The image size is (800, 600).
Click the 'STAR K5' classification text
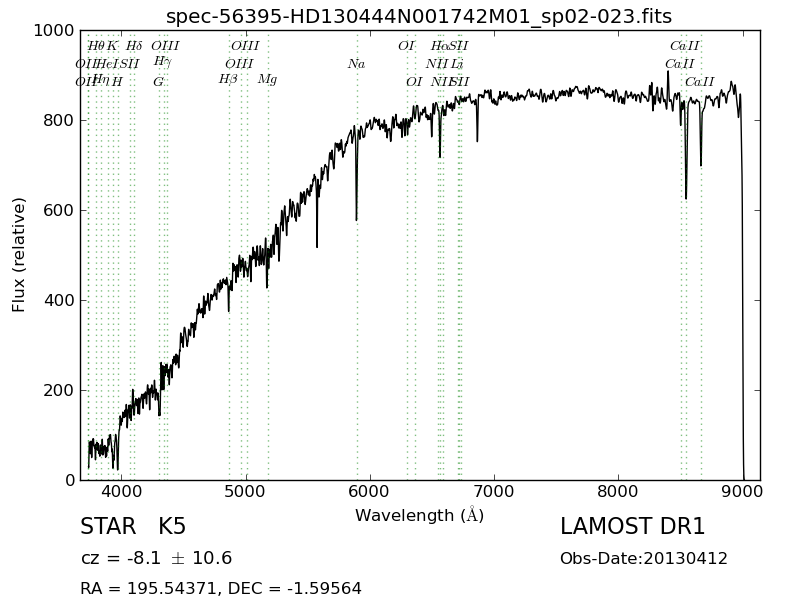(x=133, y=526)
